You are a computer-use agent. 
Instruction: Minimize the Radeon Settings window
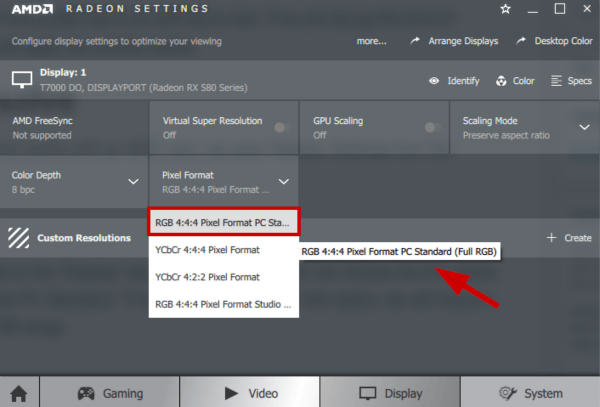(532, 12)
